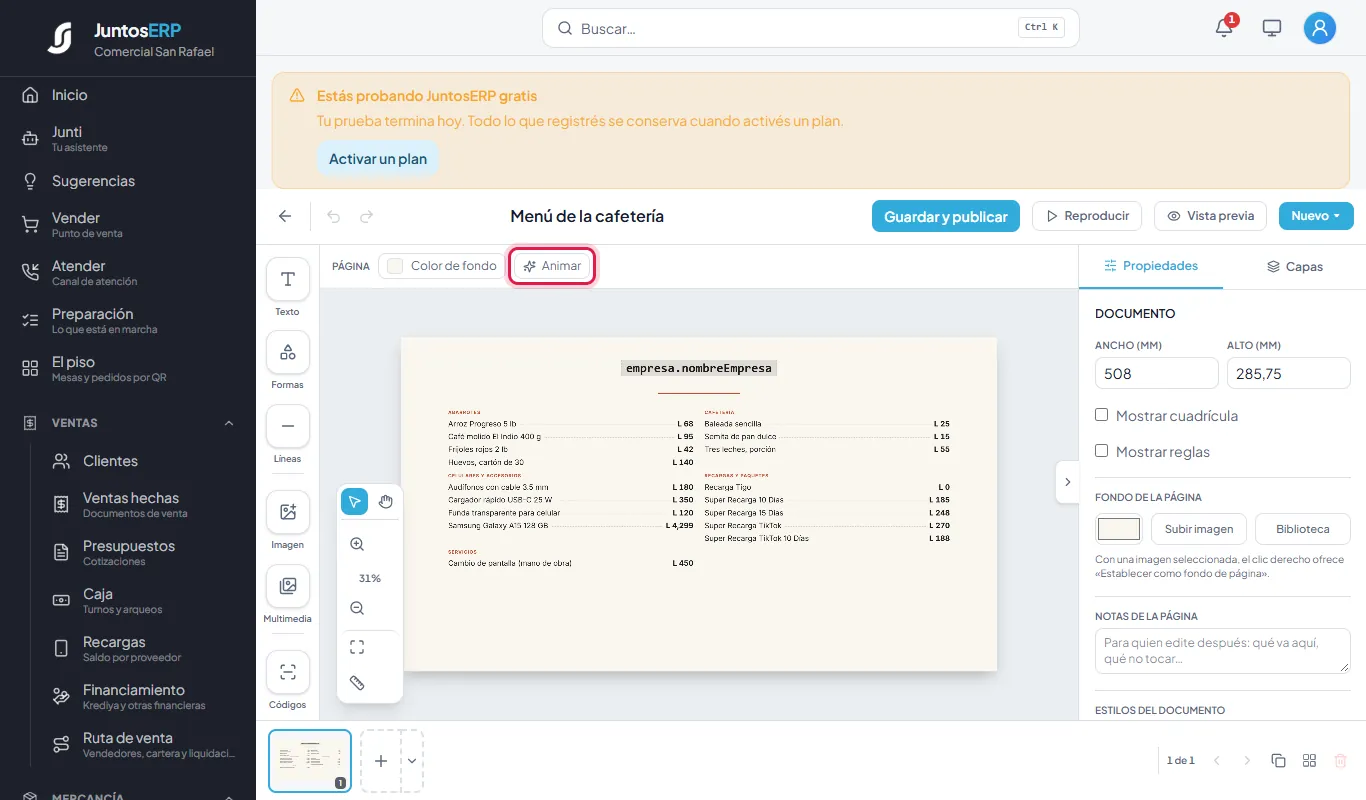1366x800 pixels.
Task: Enable Mostrar reglas checkbox
Action: pos(1101,451)
